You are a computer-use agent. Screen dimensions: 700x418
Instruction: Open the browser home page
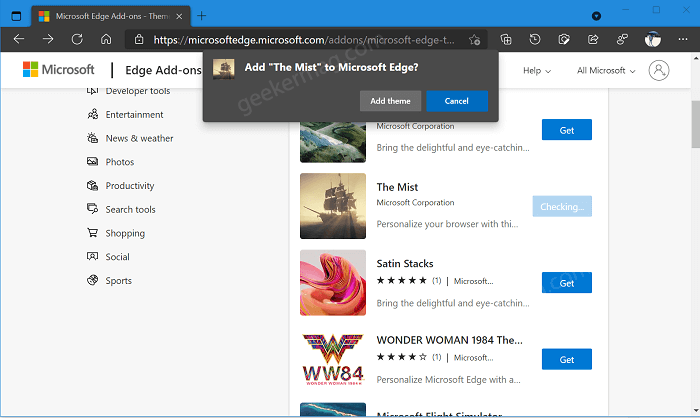[x=106, y=39]
